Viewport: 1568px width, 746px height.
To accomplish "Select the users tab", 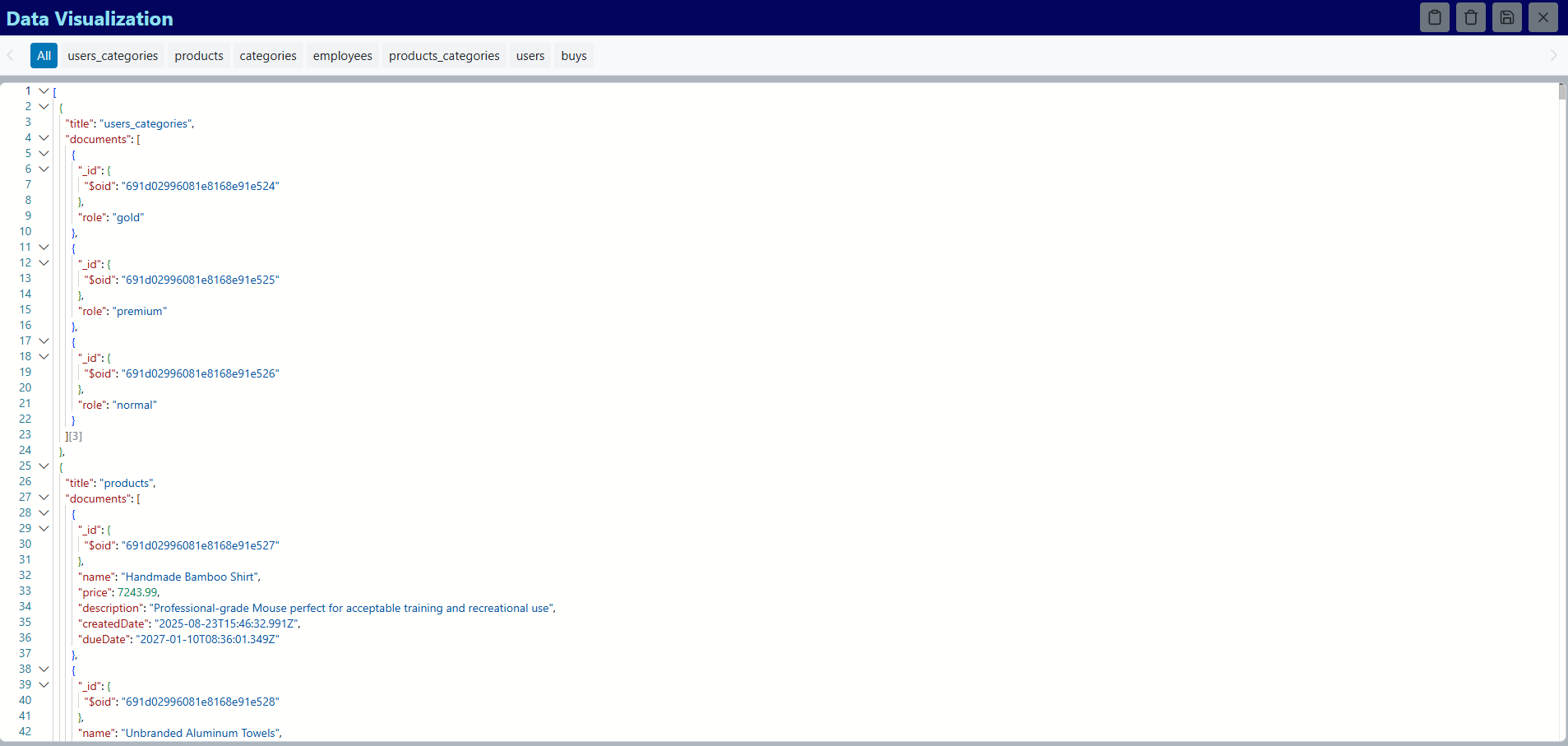I will tap(530, 56).
